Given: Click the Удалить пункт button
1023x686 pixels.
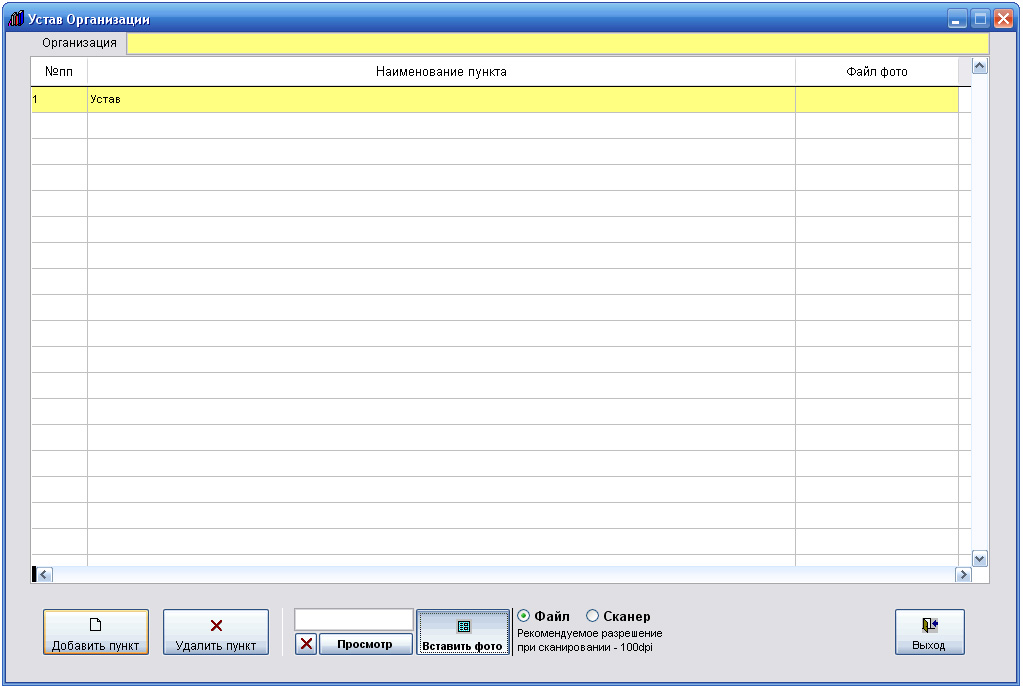Looking at the screenshot, I should [x=216, y=632].
